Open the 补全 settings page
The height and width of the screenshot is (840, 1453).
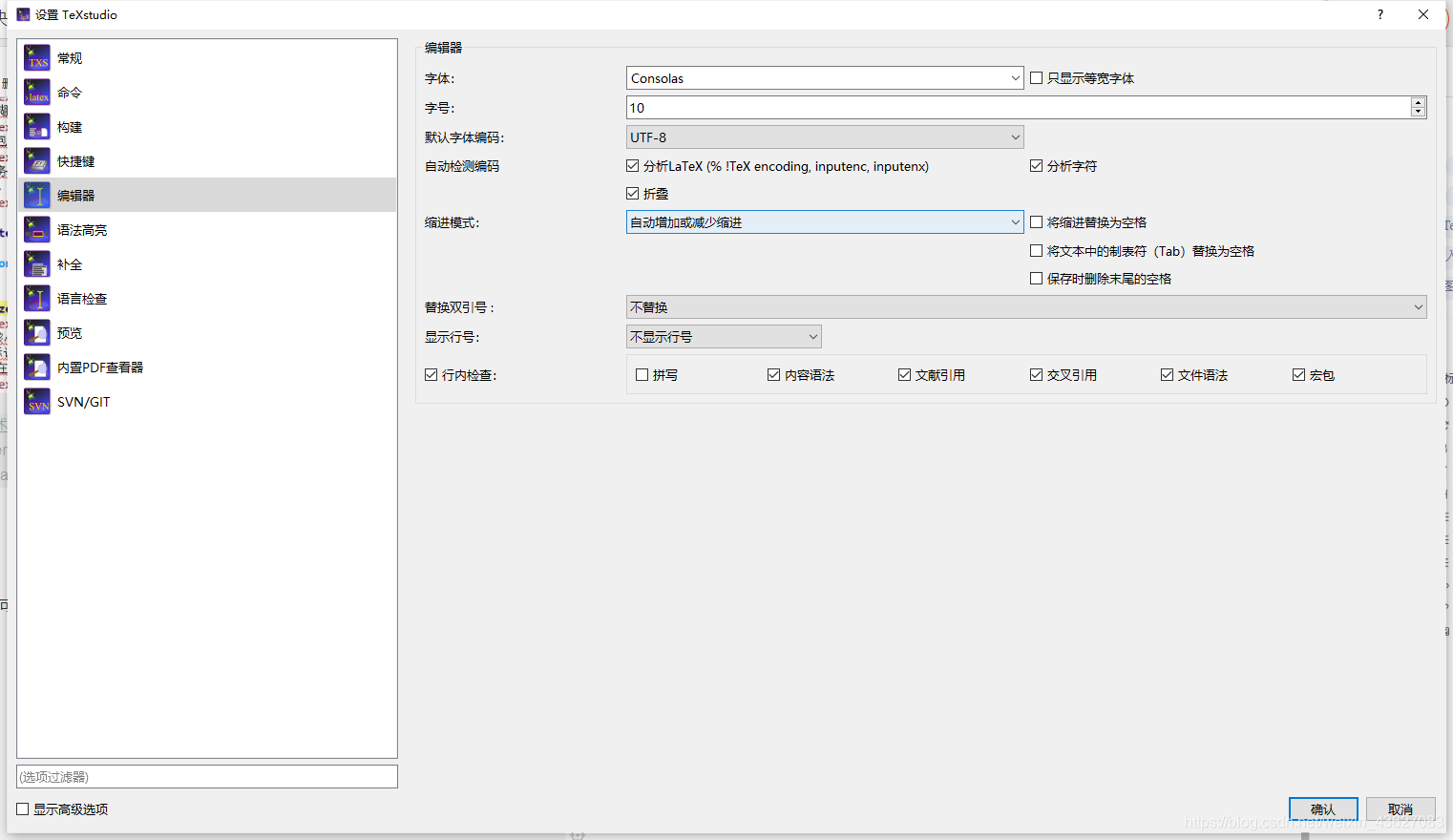[207, 264]
